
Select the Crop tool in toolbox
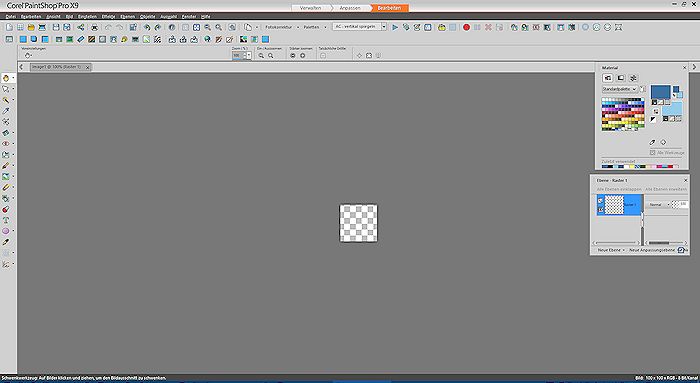(6, 122)
